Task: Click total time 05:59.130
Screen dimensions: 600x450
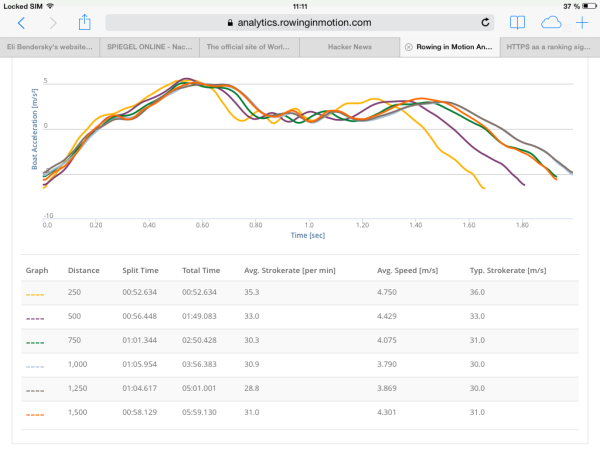Action: tap(199, 412)
